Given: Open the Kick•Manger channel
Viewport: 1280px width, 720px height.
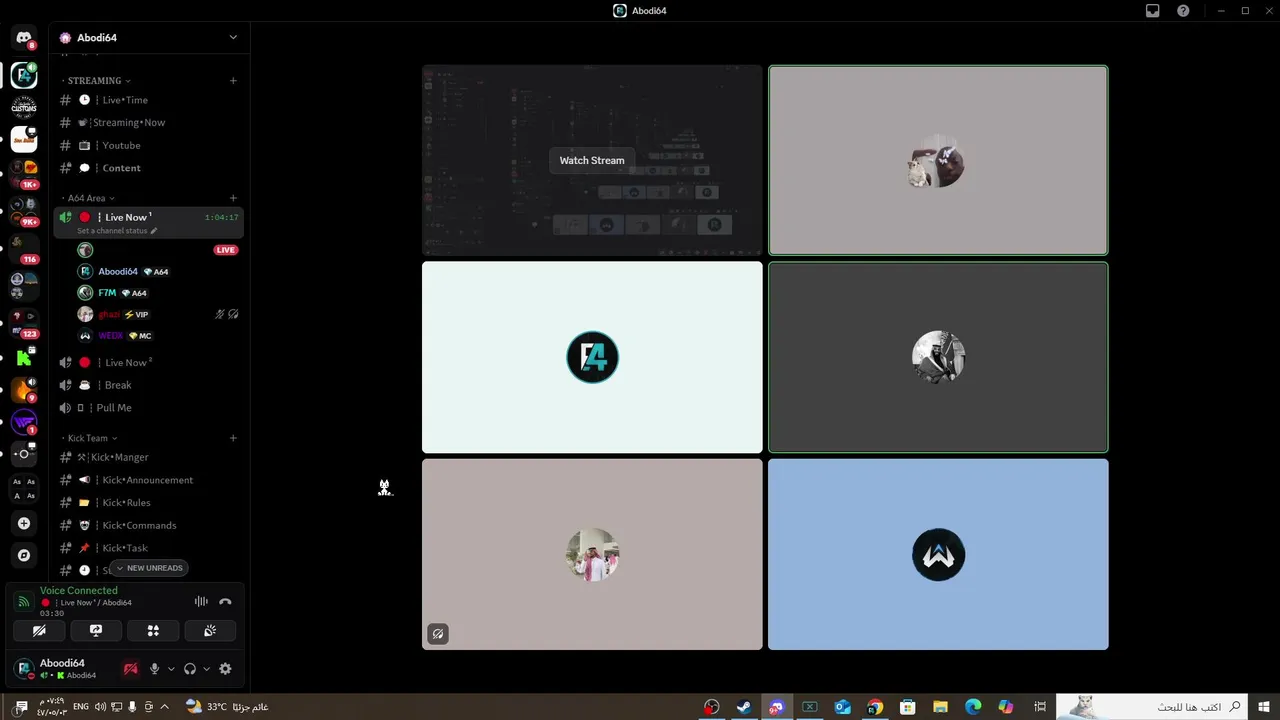Looking at the screenshot, I should [149, 457].
